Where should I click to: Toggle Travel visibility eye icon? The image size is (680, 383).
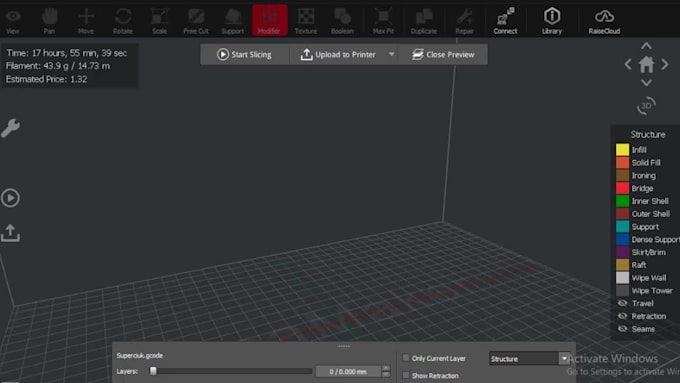coord(622,303)
